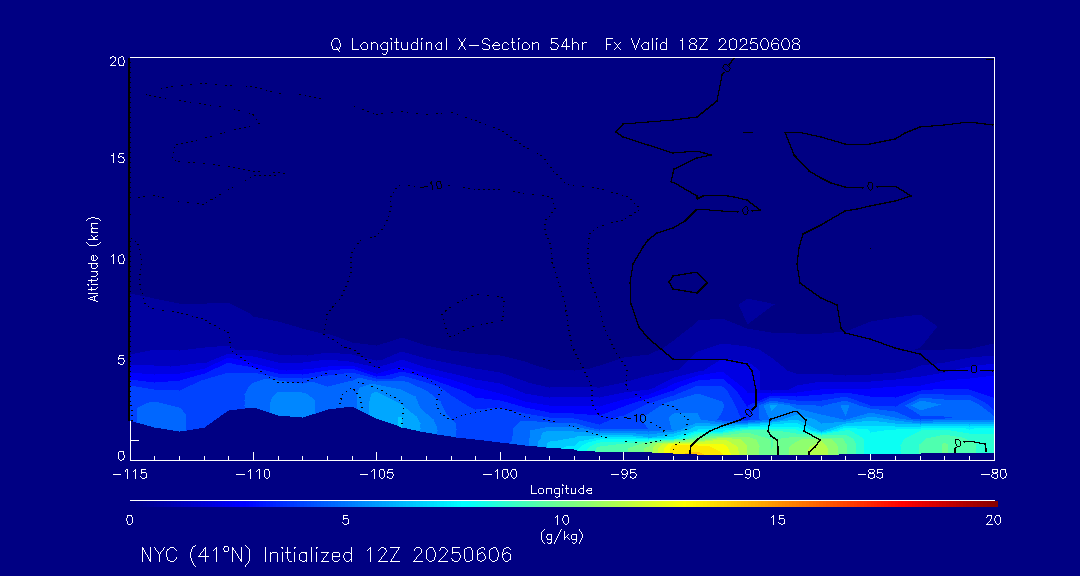Click the "10" colorbar scale label

tap(562, 521)
